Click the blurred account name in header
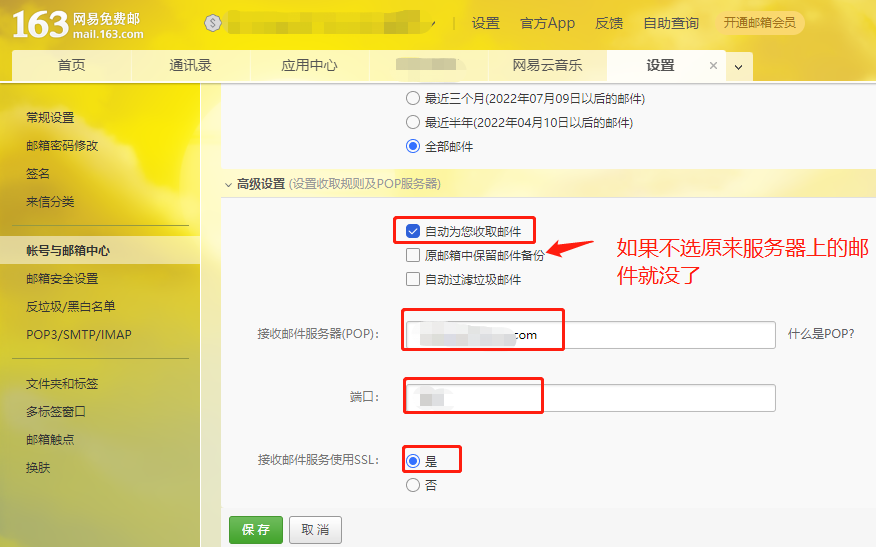Image resolution: width=876 pixels, height=547 pixels. pos(330,23)
